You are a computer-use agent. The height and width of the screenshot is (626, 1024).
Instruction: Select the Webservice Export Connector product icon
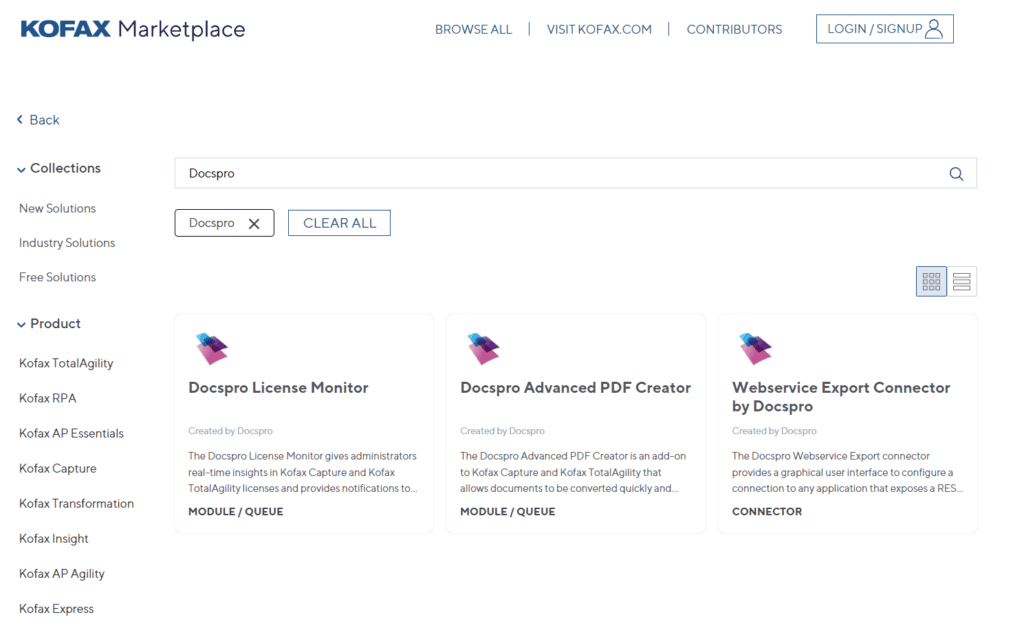[x=754, y=348]
